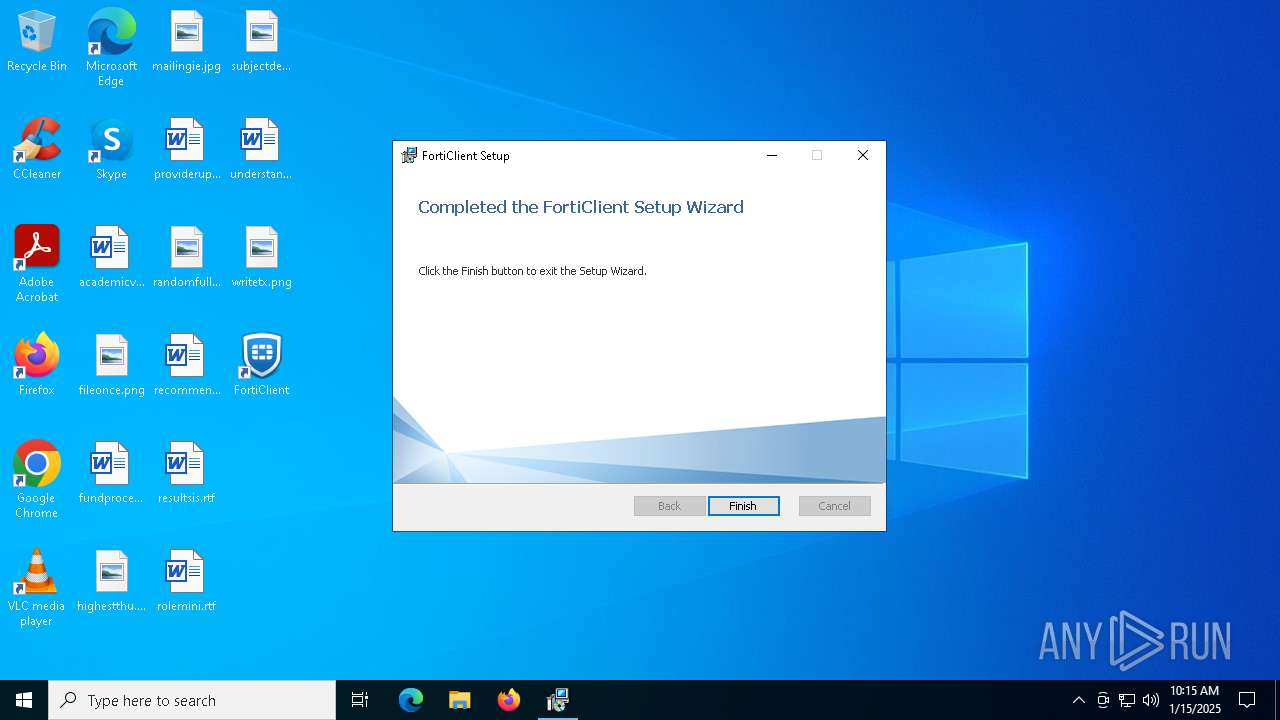Select the FortiClient desktop shortcut

pyautogui.click(x=261, y=366)
